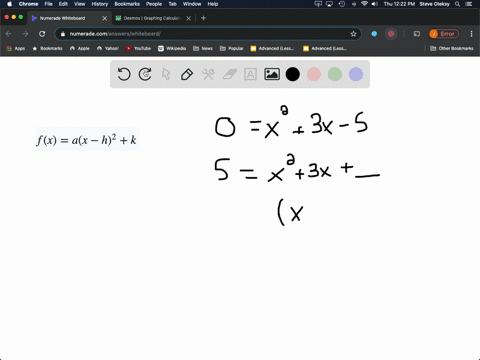Choose the pointer selection tool
Viewport: 480px width, 360px height.
(166, 74)
